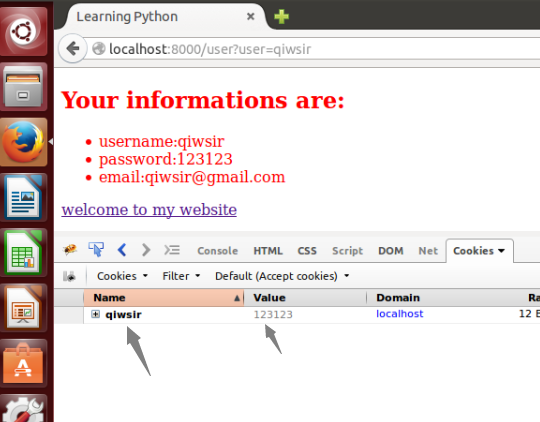Go forward with Firebug right arrow
The height and width of the screenshot is (422, 540).
(146, 250)
